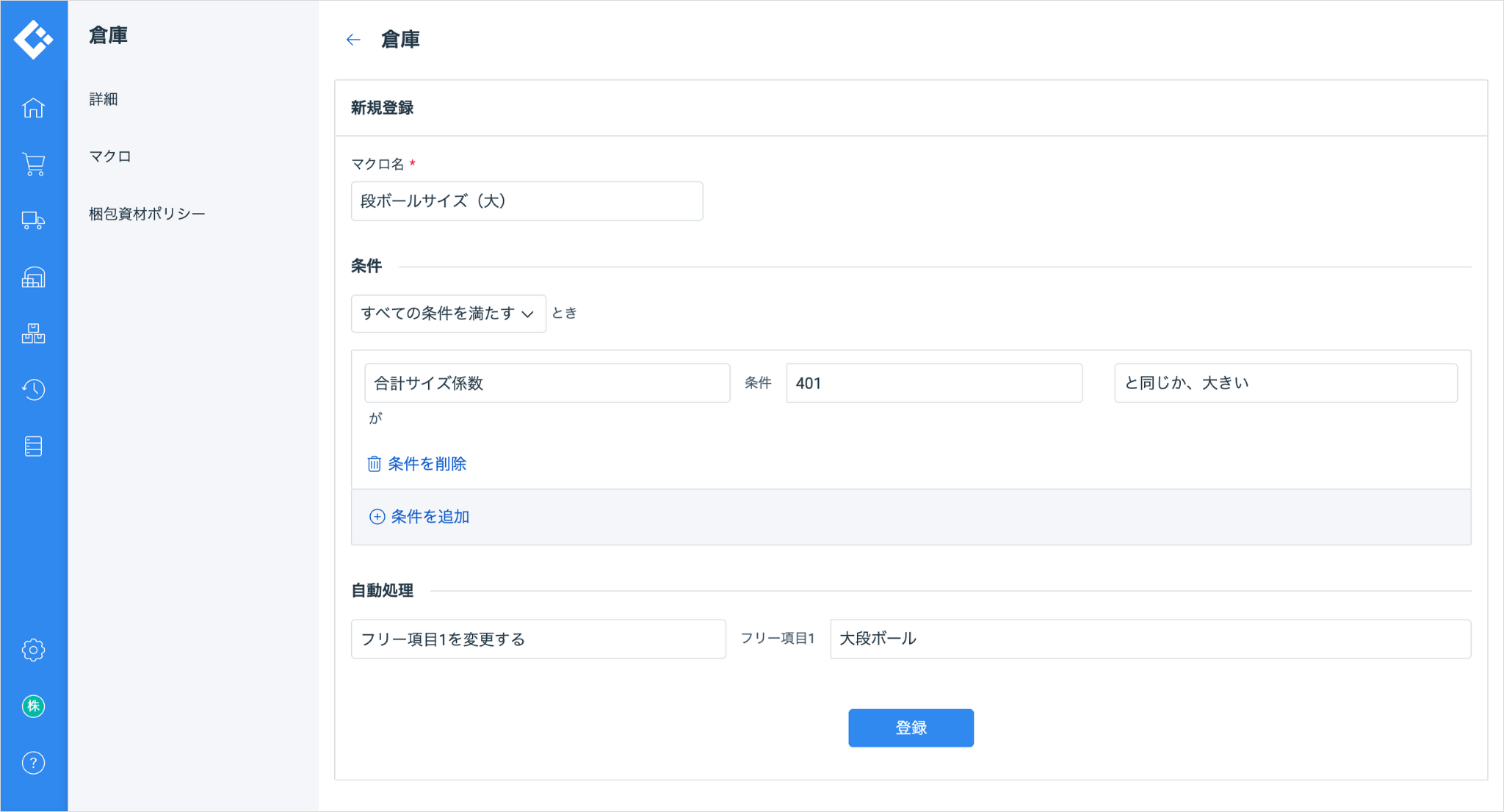
Task: Click the green 株 account avatar
Action: (33, 706)
